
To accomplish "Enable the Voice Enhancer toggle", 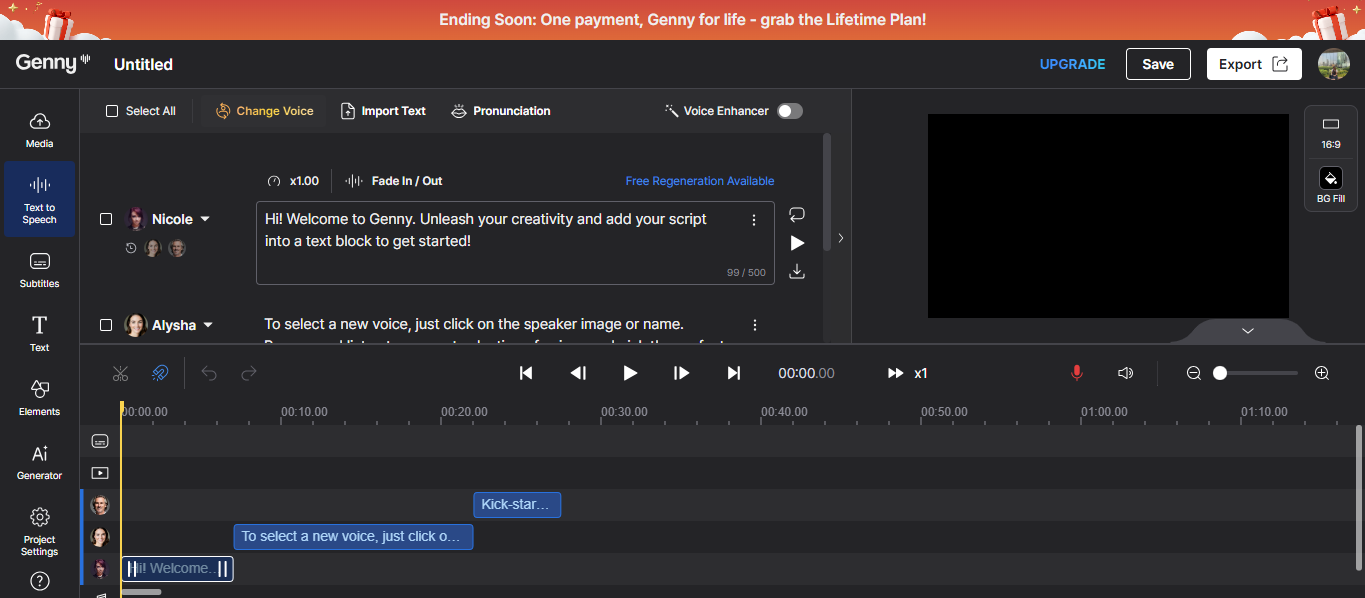I will tap(789, 111).
